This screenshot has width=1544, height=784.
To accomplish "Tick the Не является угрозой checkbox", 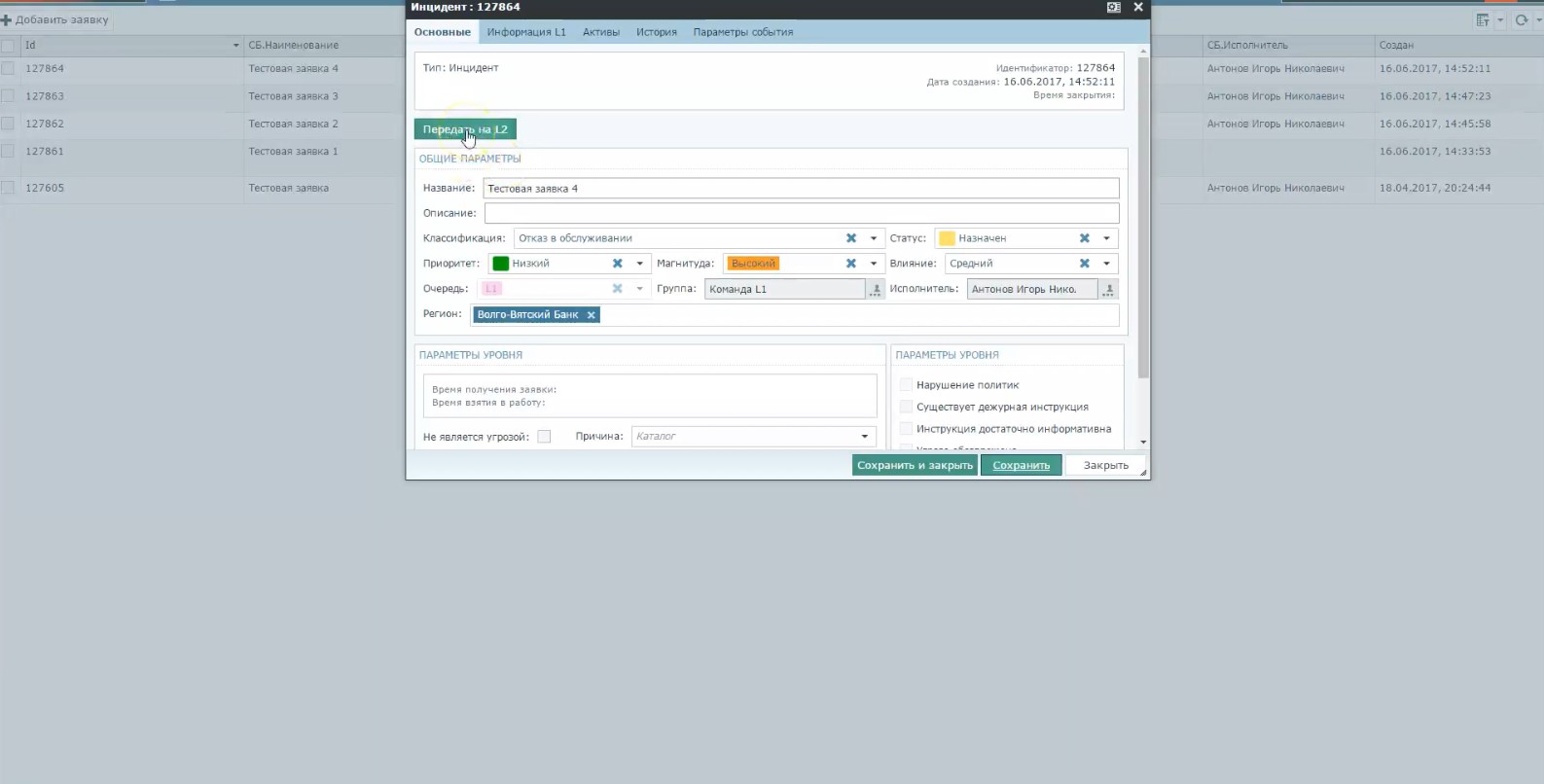I will (x=544, y=437).
